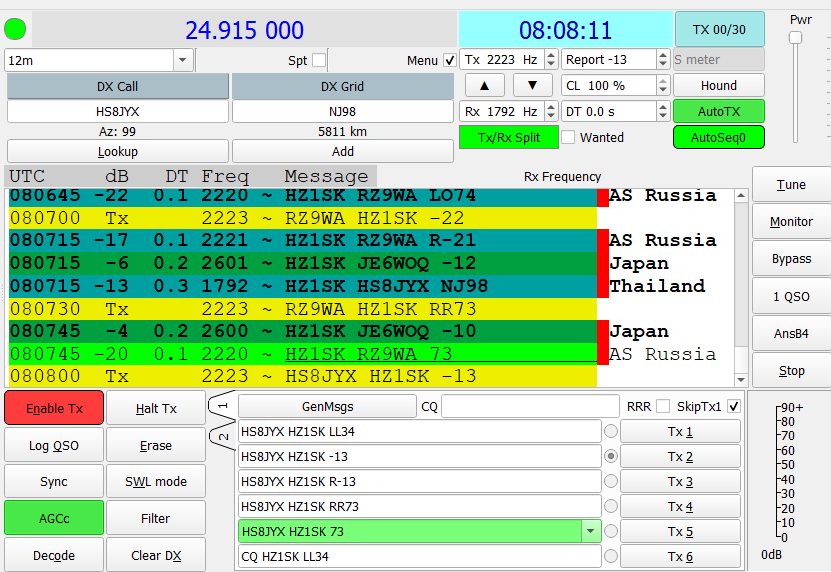The image size is (831, 572).
Task: Select the Tx 3 radio button
Action: click(611, 481)
